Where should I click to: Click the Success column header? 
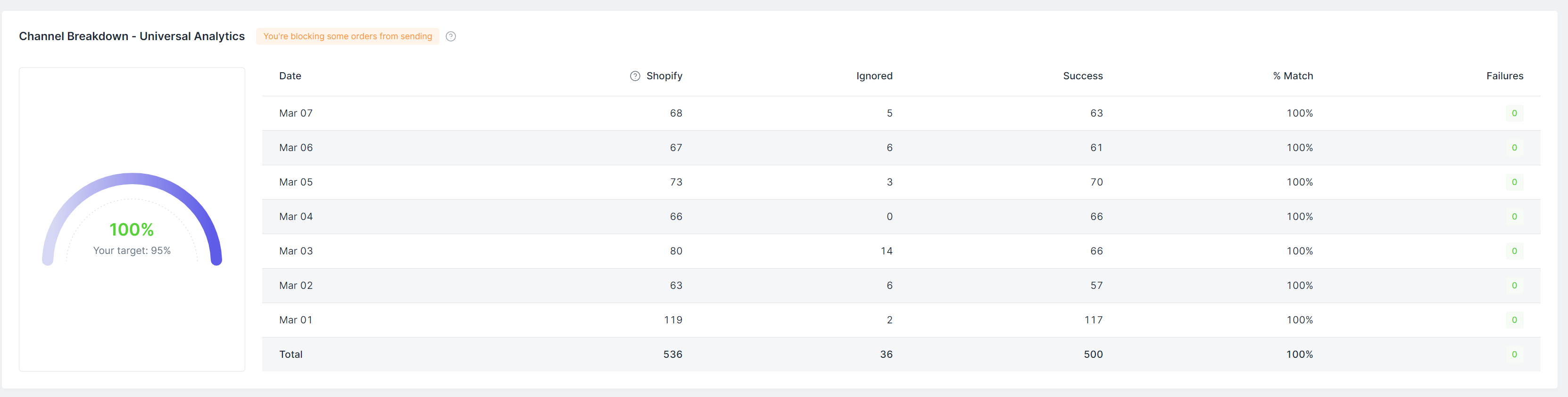(1083, 76)
